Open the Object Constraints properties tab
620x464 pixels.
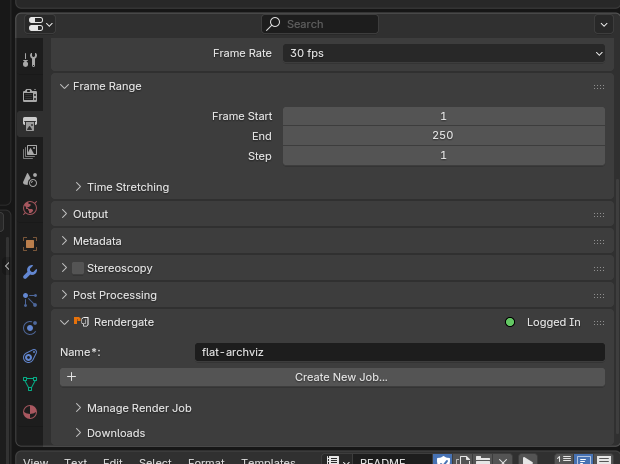click(30, 356)
